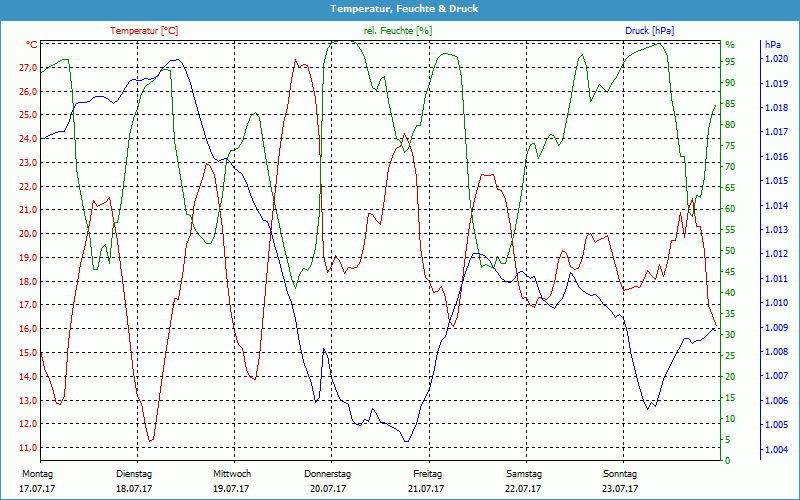Click the 'Samstag' day label

[523, 473]
